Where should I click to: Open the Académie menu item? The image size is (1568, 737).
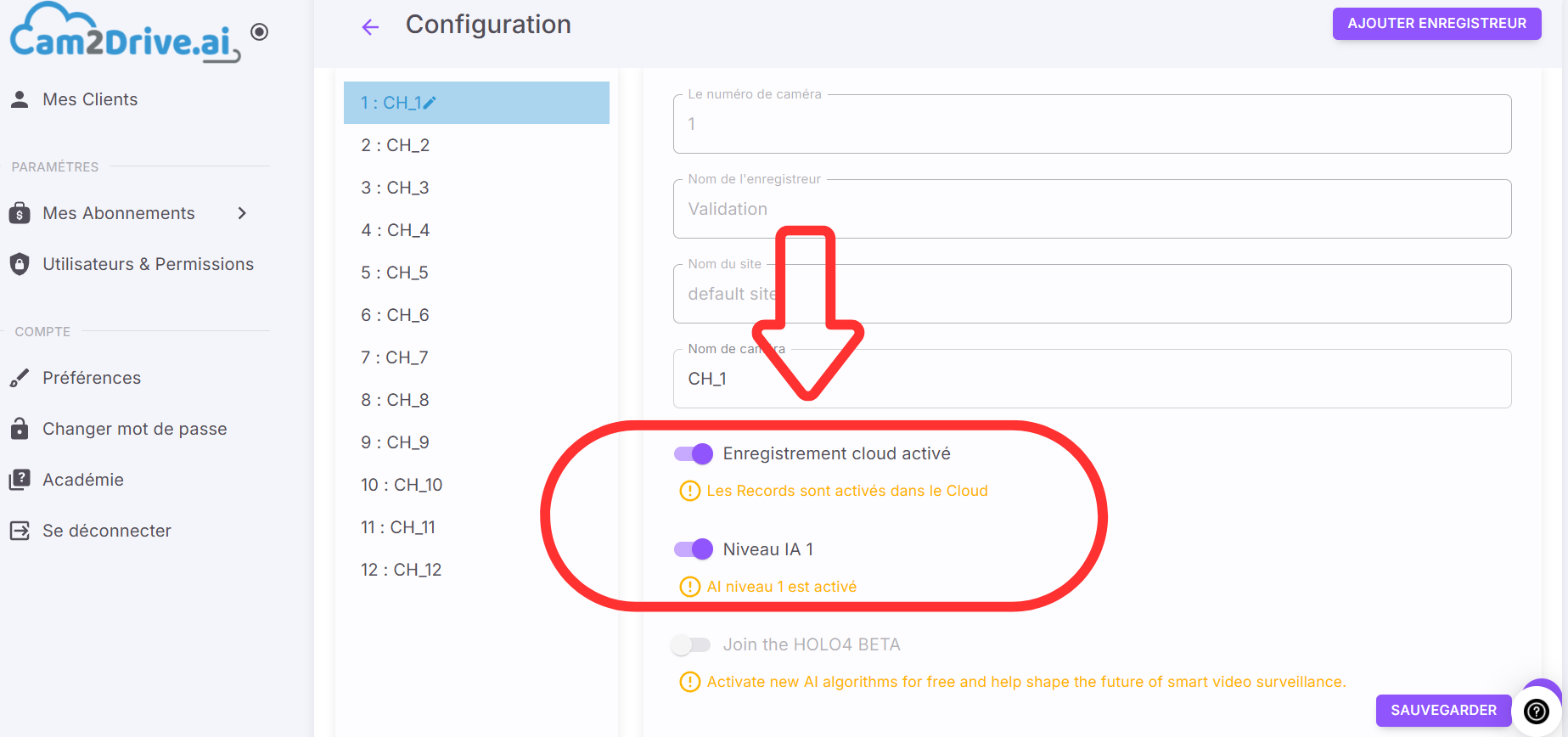[83, 480]
